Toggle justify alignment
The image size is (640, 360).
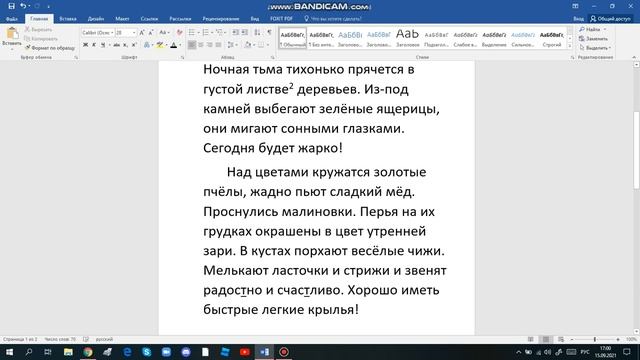[219, 45]
